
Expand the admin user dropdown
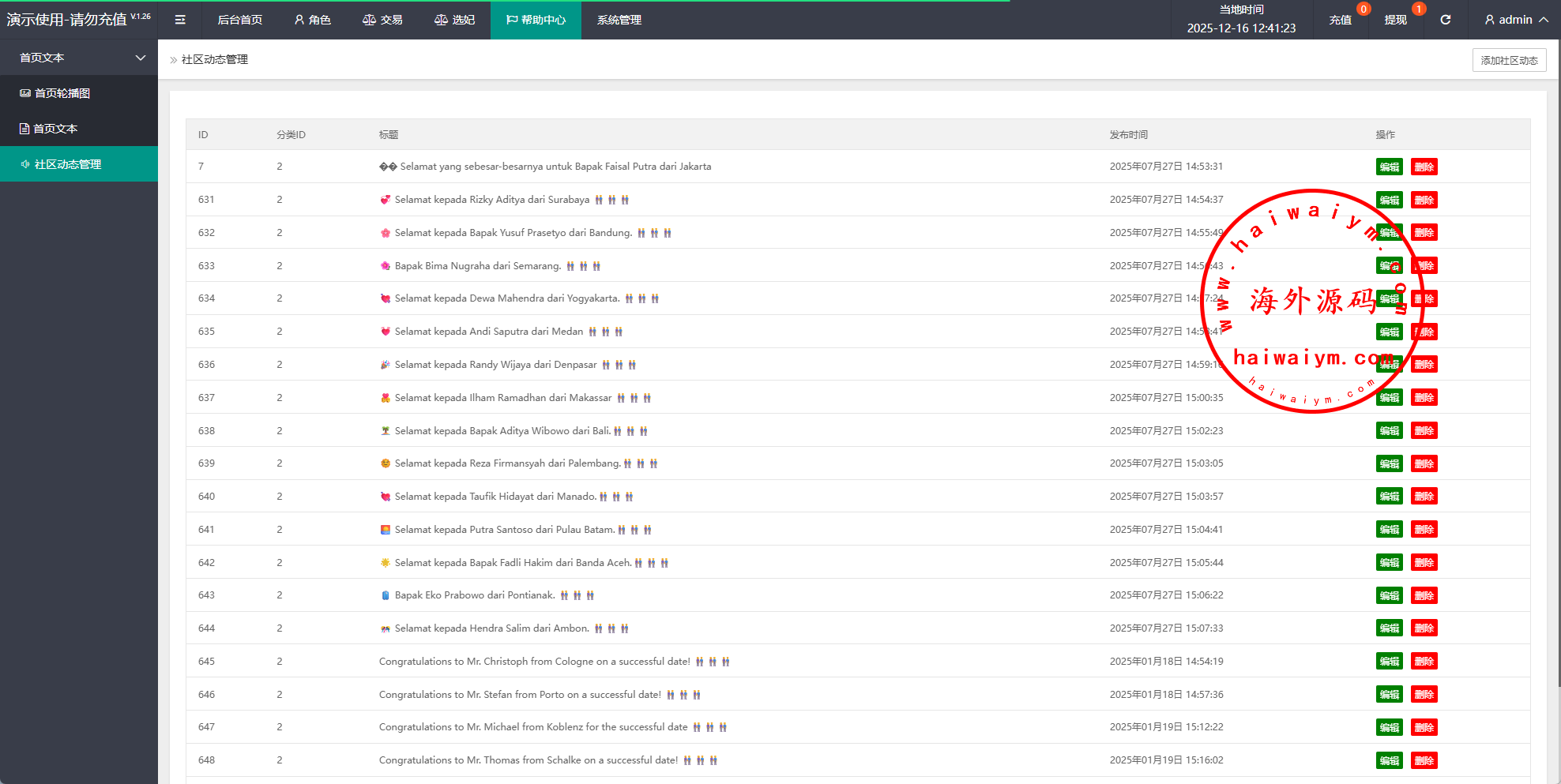[x=1515, y=20]
